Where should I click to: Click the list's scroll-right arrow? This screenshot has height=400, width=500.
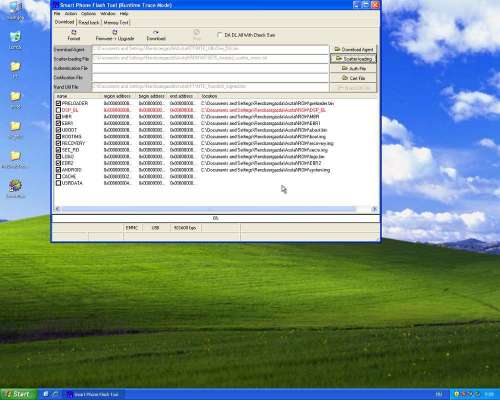pyautogui.click(x=374, y=209)
